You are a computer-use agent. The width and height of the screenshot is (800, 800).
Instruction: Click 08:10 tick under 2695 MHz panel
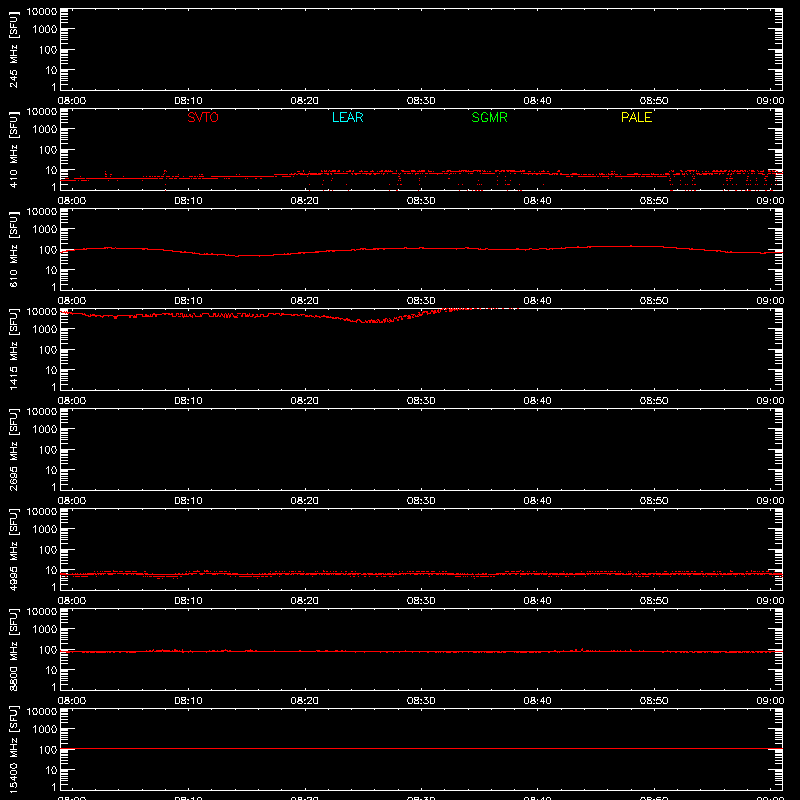point(188,501)
